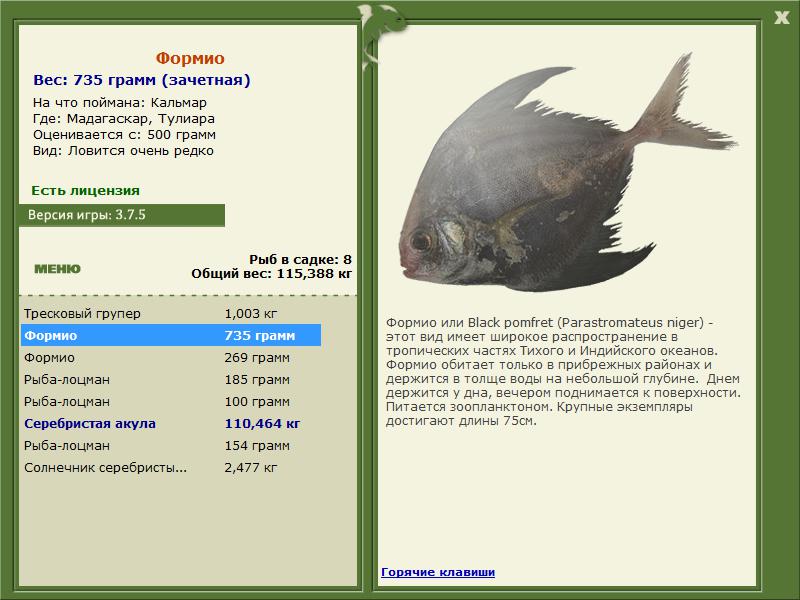Select the Рыба-лоцман 154 грамм row

click(171, 445)
